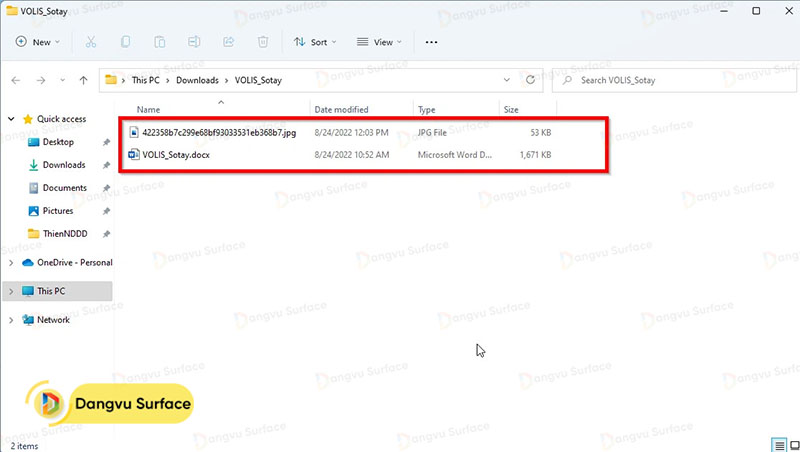Click the Share icon in toolbar
Image resolution: width=800 pixels, height=452 pixels.
[x=229, y=42]
